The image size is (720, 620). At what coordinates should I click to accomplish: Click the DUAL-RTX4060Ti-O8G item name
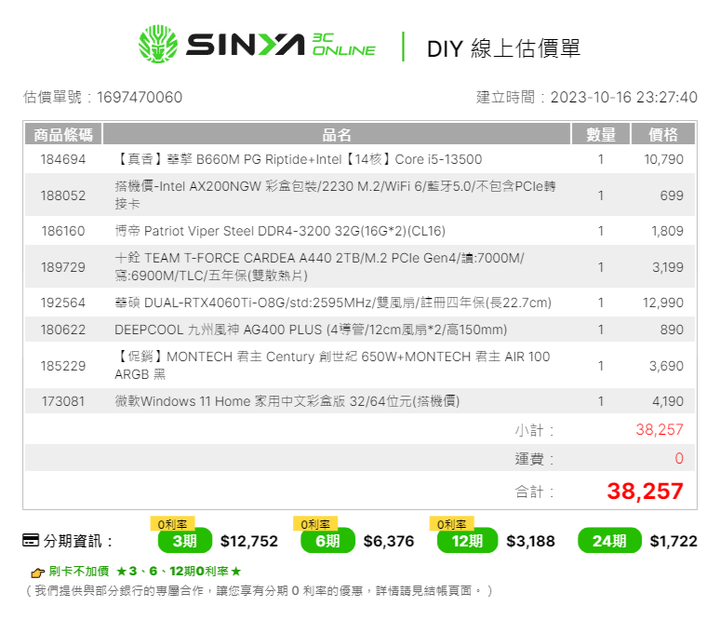click(x=333, y=303)
